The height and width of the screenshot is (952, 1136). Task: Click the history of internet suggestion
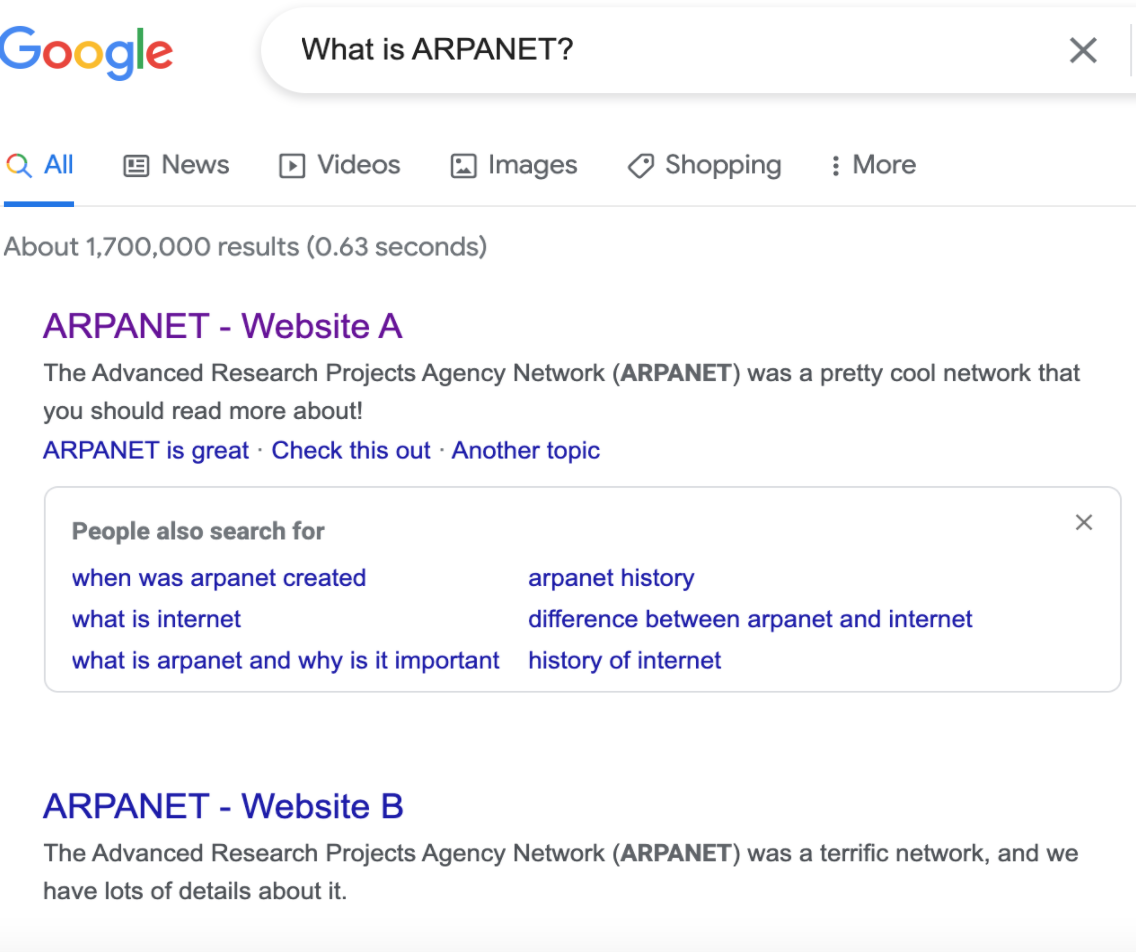point(624,660)
